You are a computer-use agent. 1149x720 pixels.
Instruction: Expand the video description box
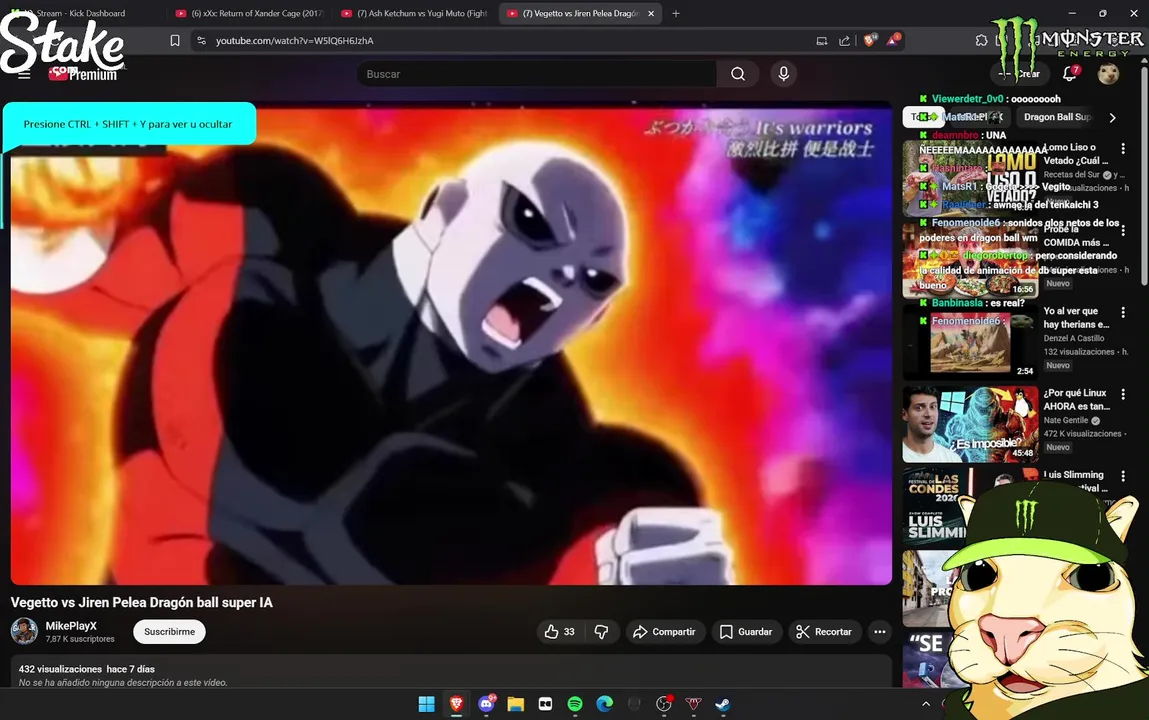(451, 672)
